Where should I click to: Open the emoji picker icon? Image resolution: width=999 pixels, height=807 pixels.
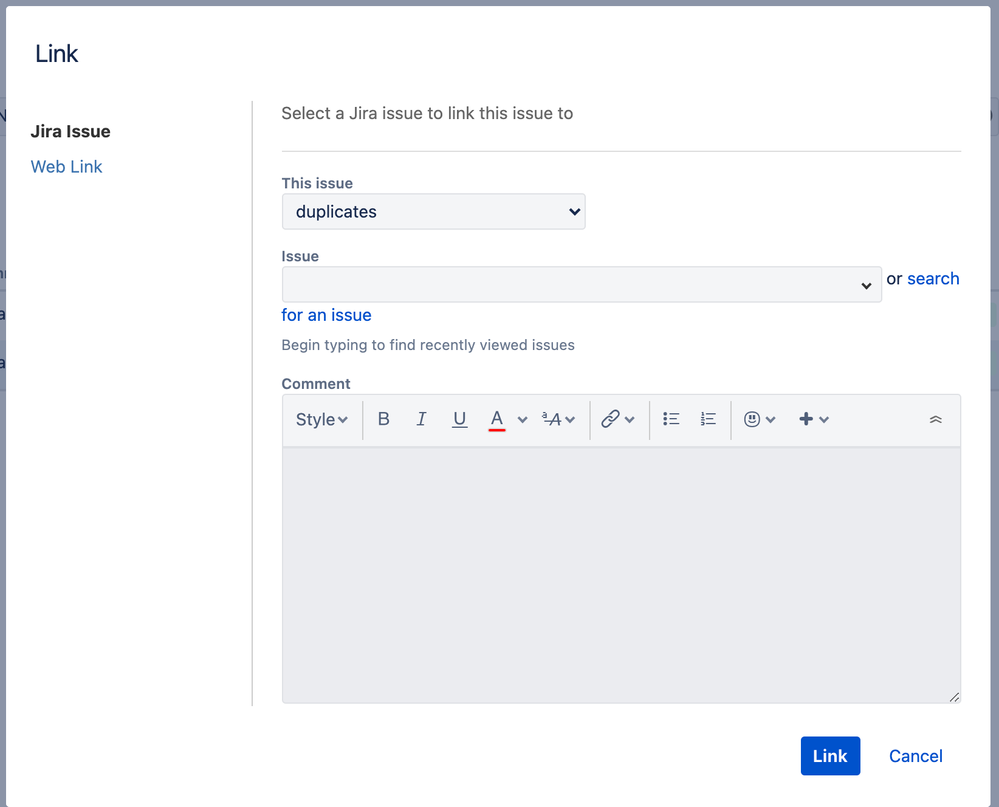(x=752, y=420)
